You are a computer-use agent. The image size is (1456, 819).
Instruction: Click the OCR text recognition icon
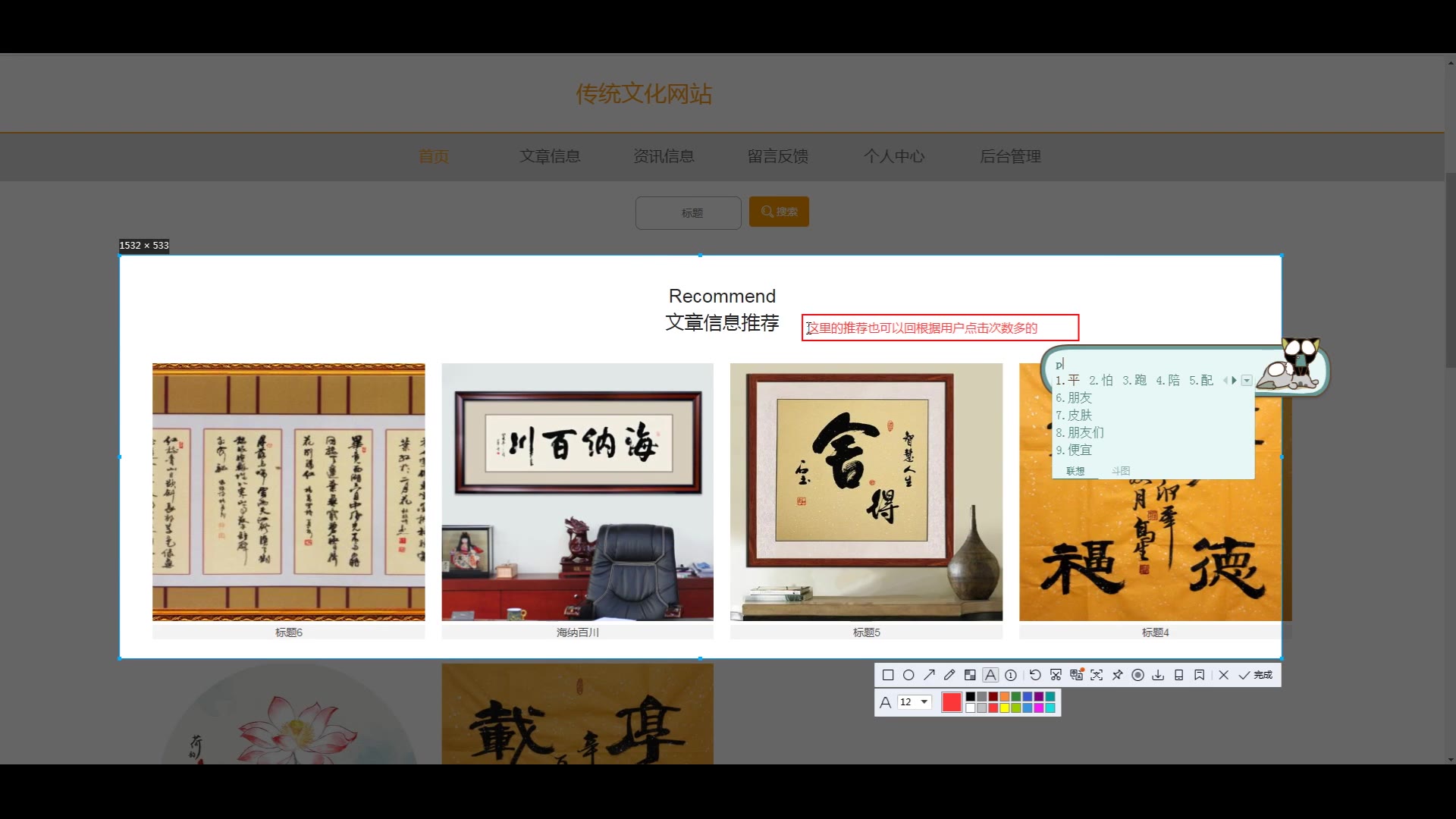tap(1097, 675)
